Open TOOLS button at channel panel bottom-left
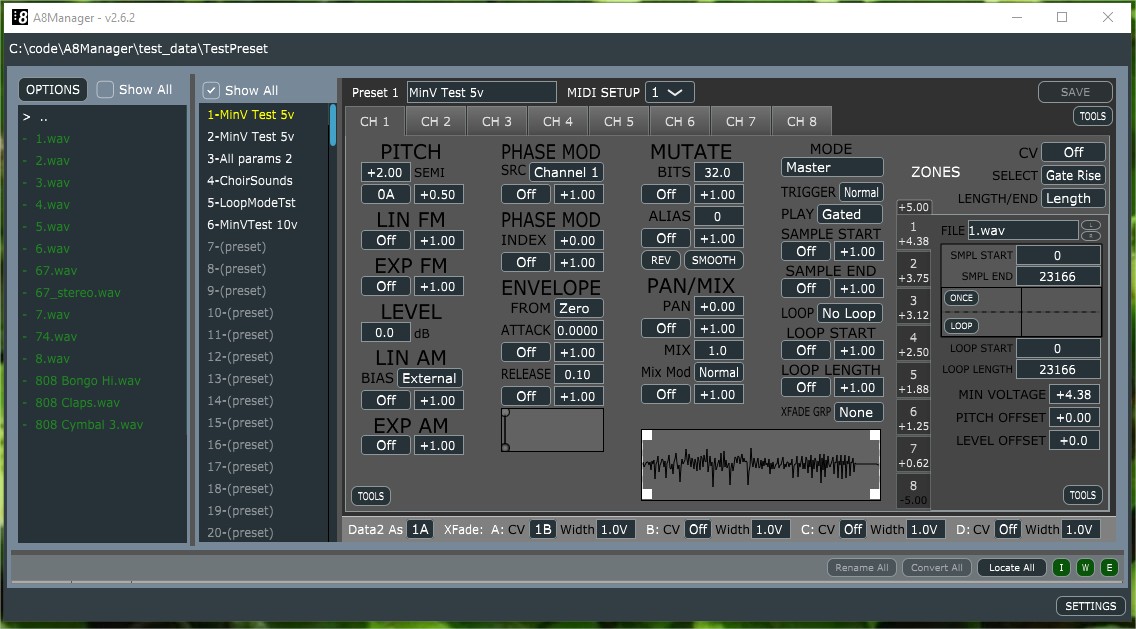Screen dimensions: 1136x629 [x=371, y=496]
